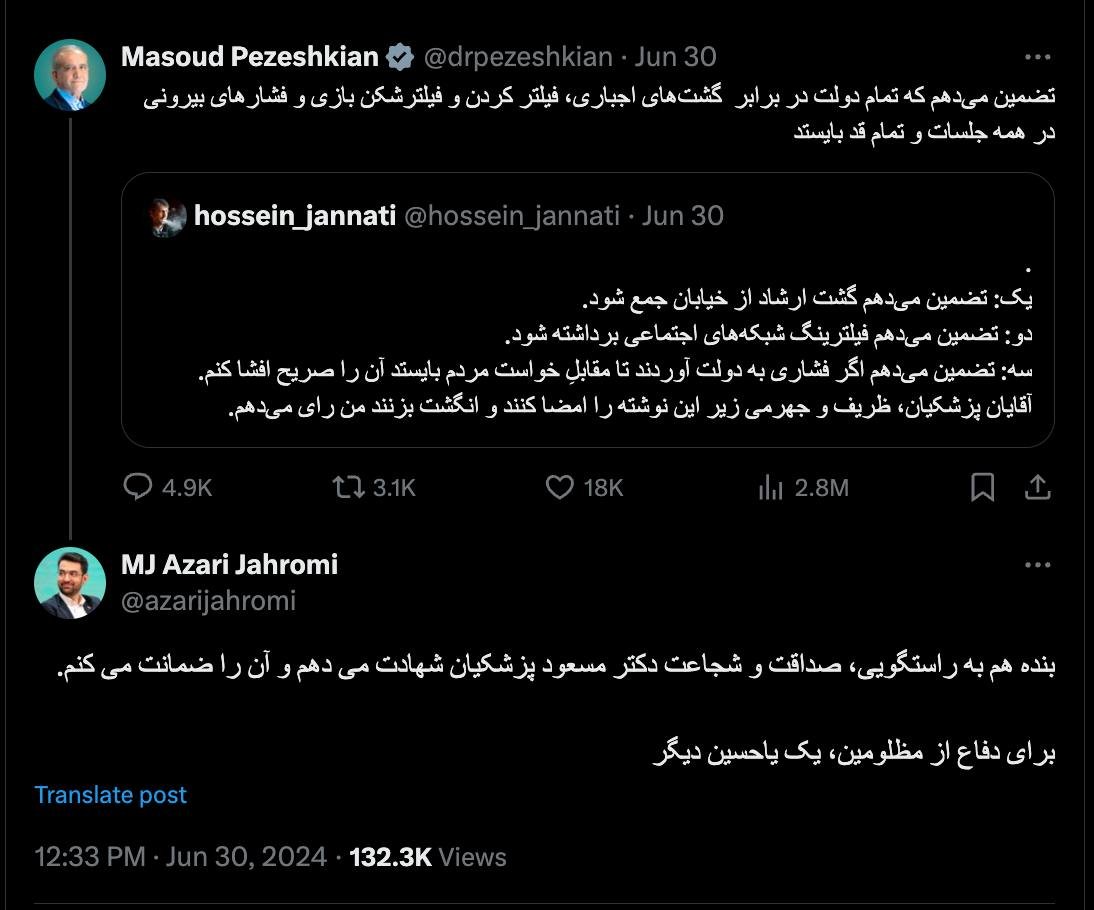Click the 12:33 PM · Jun 30, 2024 timestamp
Viewport: 1094px width, 910px height.
click(181, 857)
